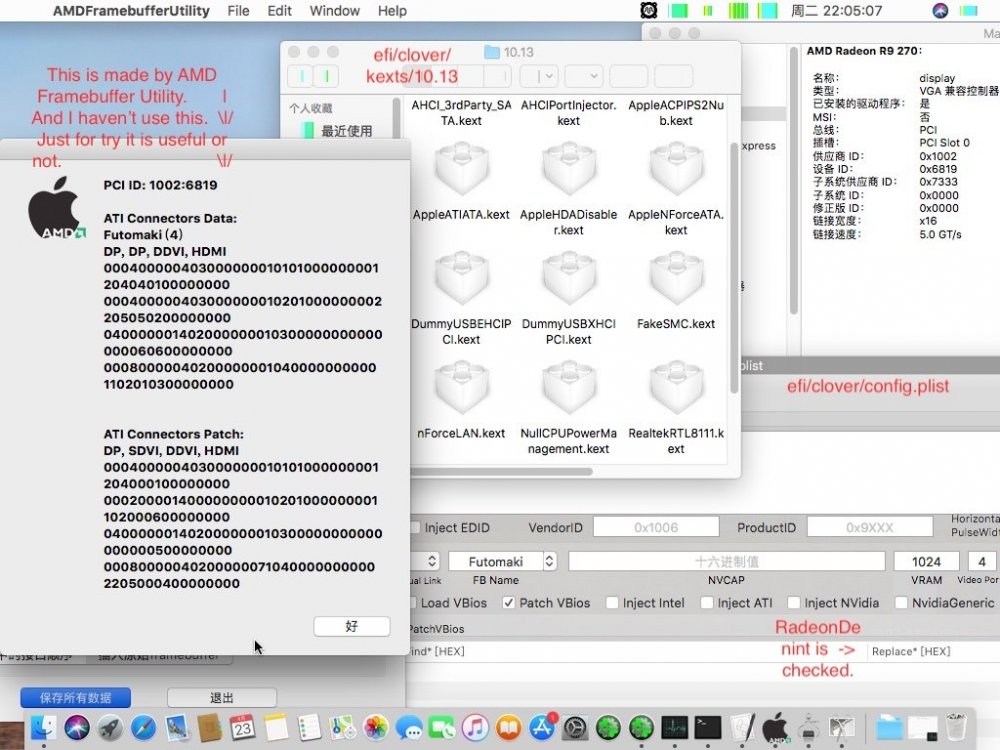Enable the Inject NVidia checkbox
Image resolution: width=1000 pixels, height=750 pixels.
pos(794,603)
